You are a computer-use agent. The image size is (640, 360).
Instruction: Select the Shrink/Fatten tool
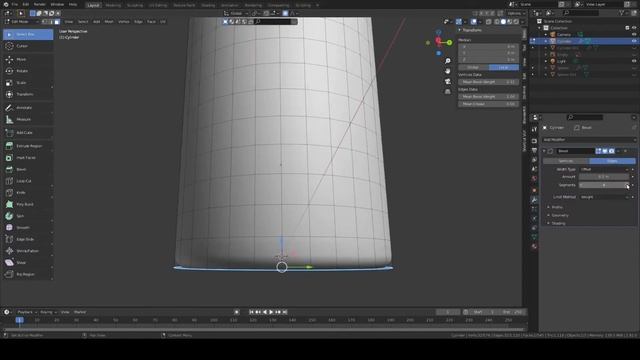click(x=28, y=251)
